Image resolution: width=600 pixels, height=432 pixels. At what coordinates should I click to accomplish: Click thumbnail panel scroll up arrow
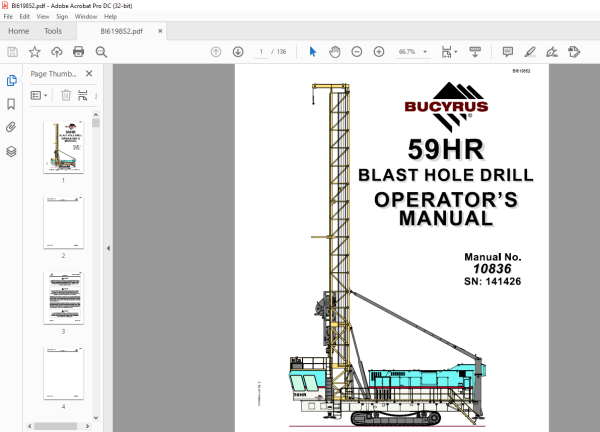click(96, 115)
